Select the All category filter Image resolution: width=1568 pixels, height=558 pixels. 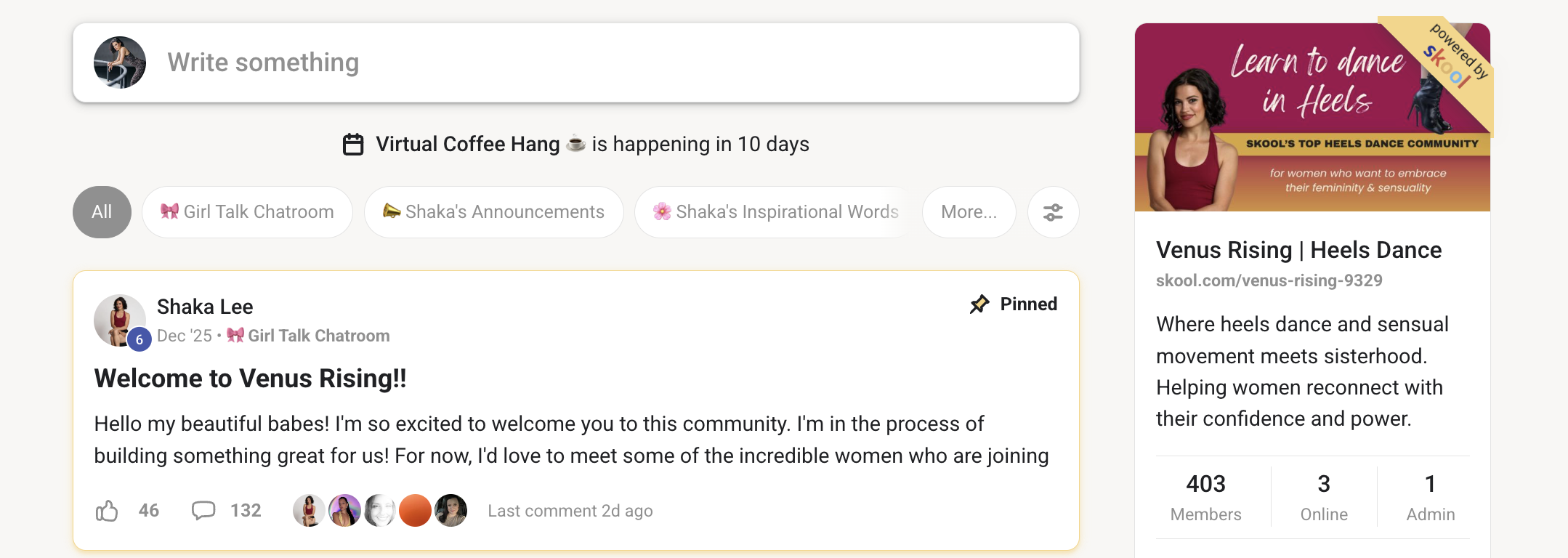pyautogui.click(x=102, y=212)
